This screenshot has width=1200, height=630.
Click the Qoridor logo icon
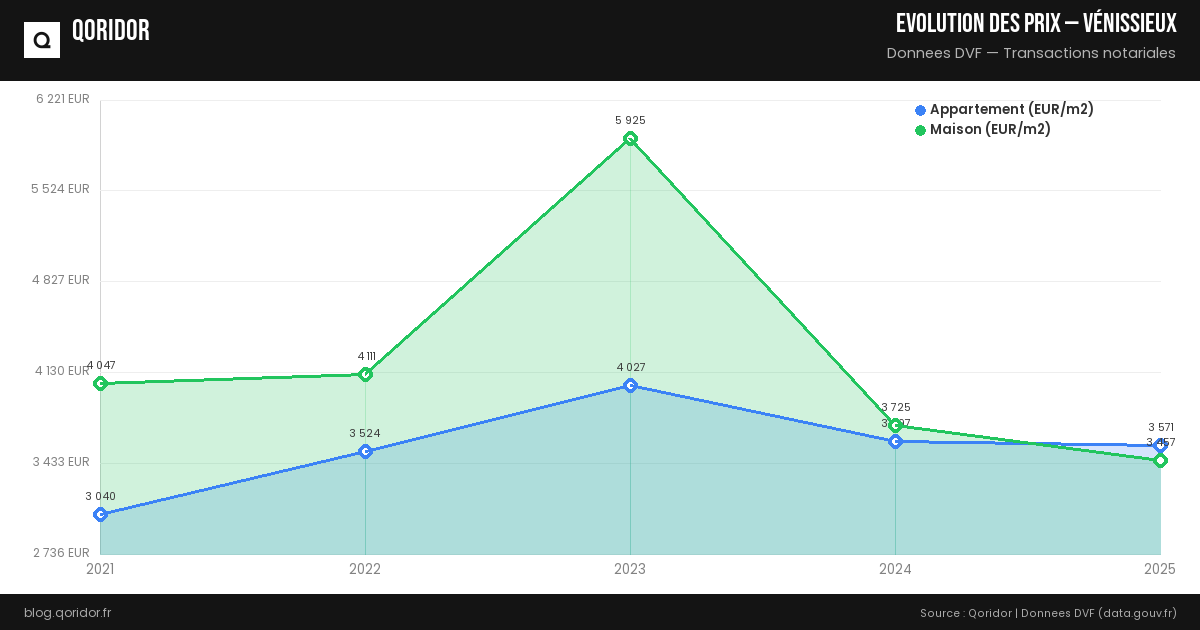(42, 40)
